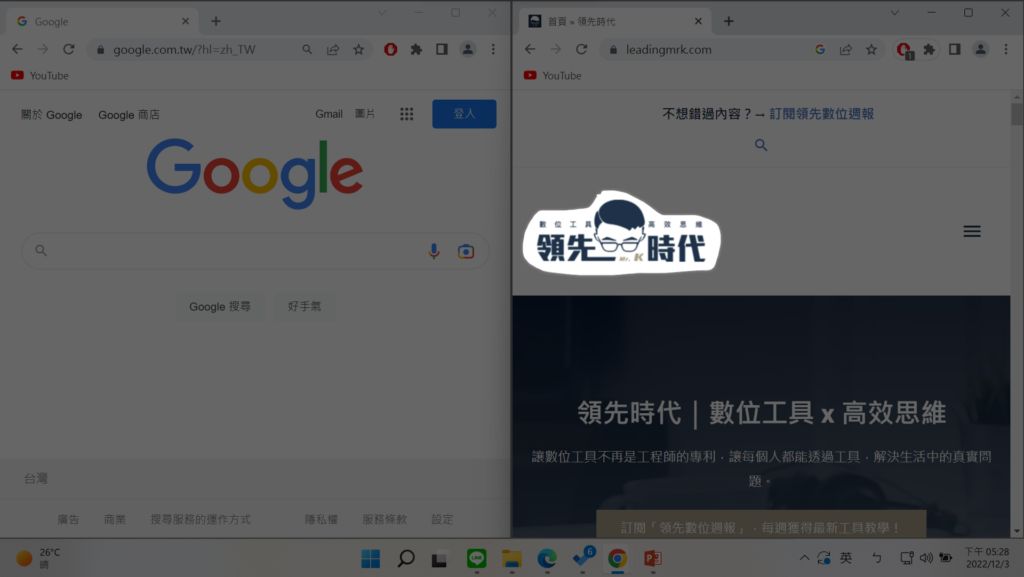Click the 訂閱「領先數位週報」 banner button
This screenshot has width=1024, height=577.
pyautogui.click(x=761, y=526)
